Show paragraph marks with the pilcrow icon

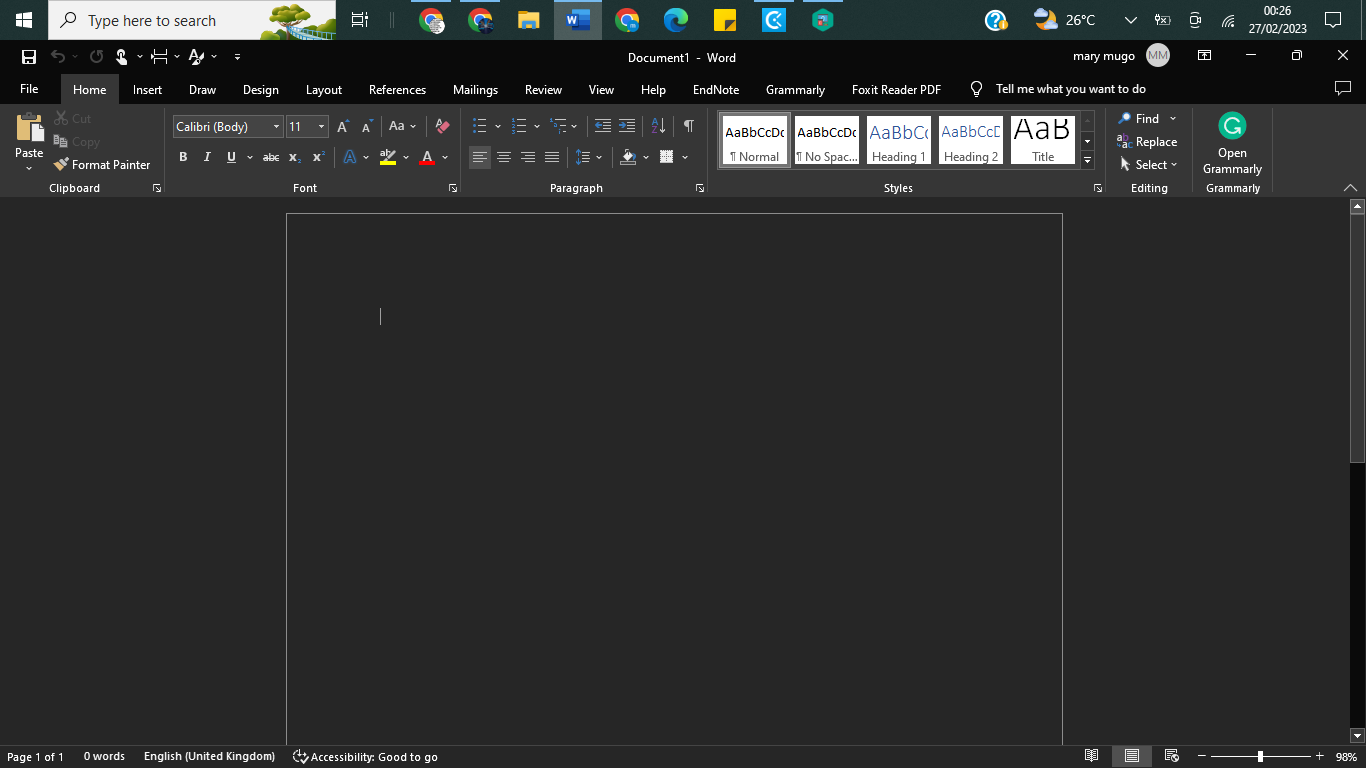(688, 126)
